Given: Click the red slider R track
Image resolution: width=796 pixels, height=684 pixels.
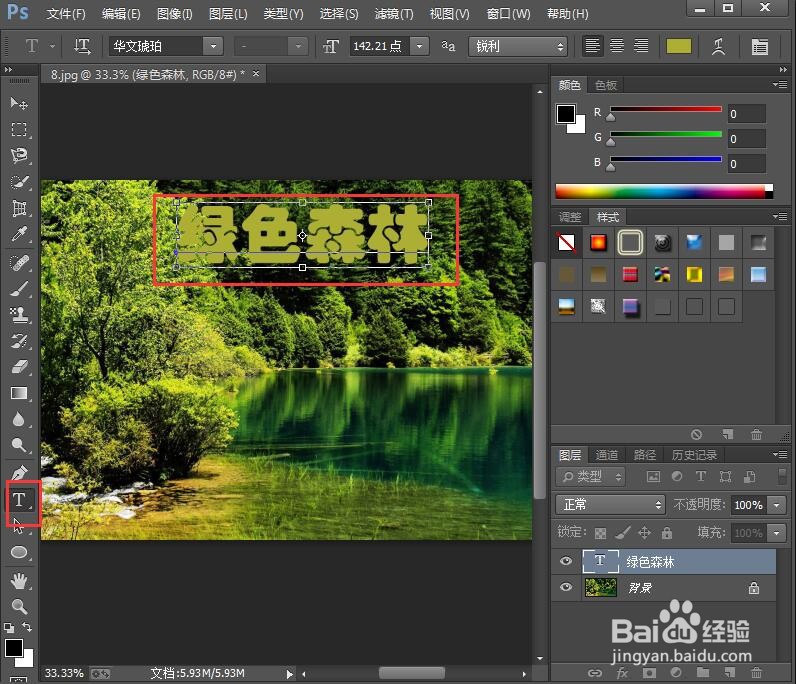Looking at the screenshot, I should click(x=666, y=109).
